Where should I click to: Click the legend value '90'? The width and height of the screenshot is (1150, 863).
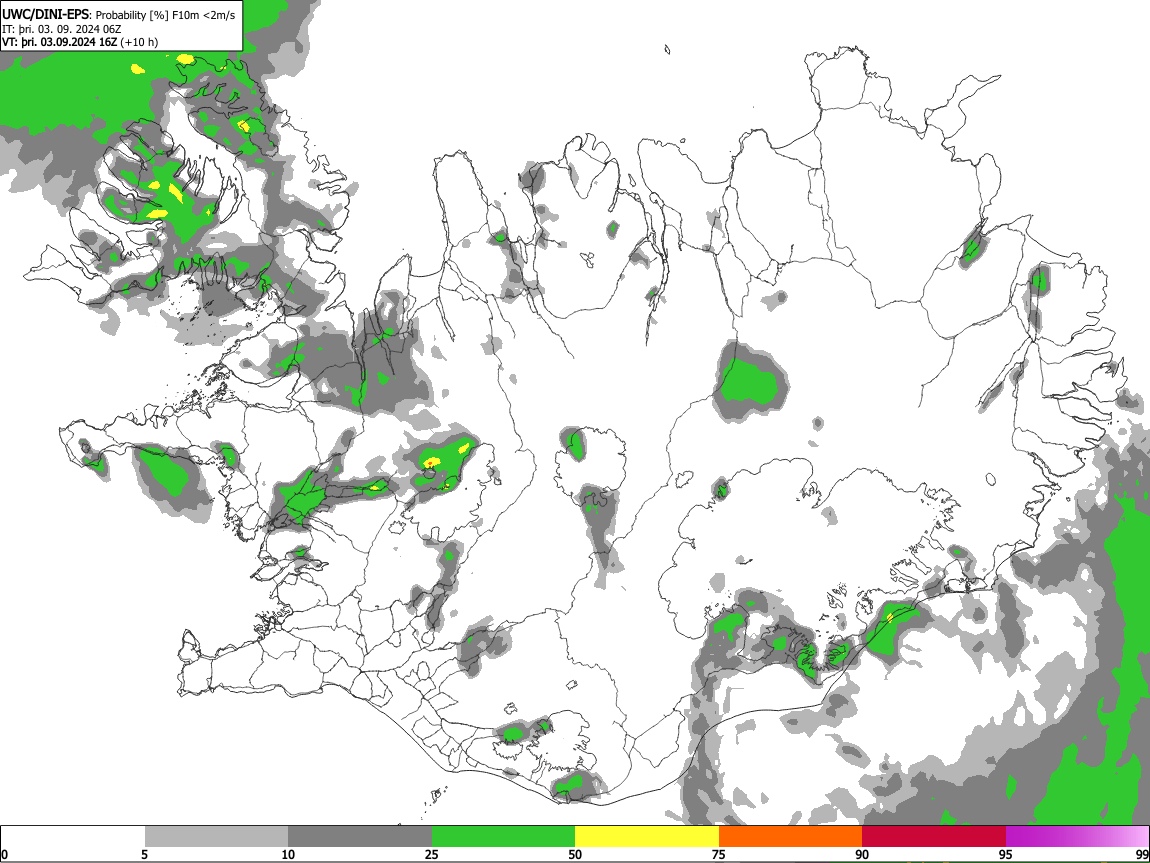click(862, 854)
